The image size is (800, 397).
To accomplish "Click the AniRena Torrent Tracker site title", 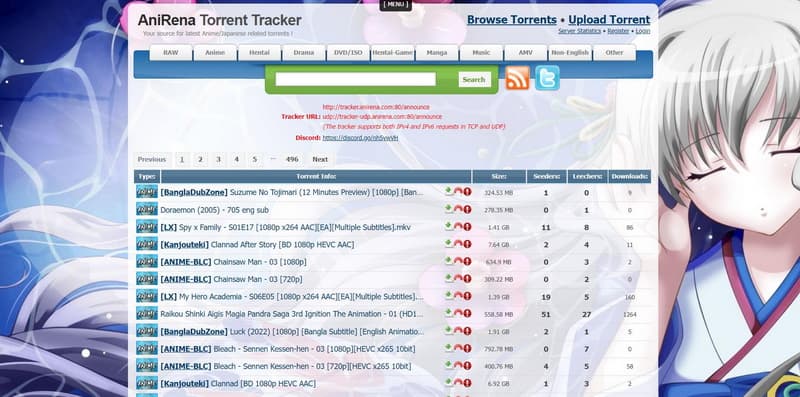I will (219, 20).
